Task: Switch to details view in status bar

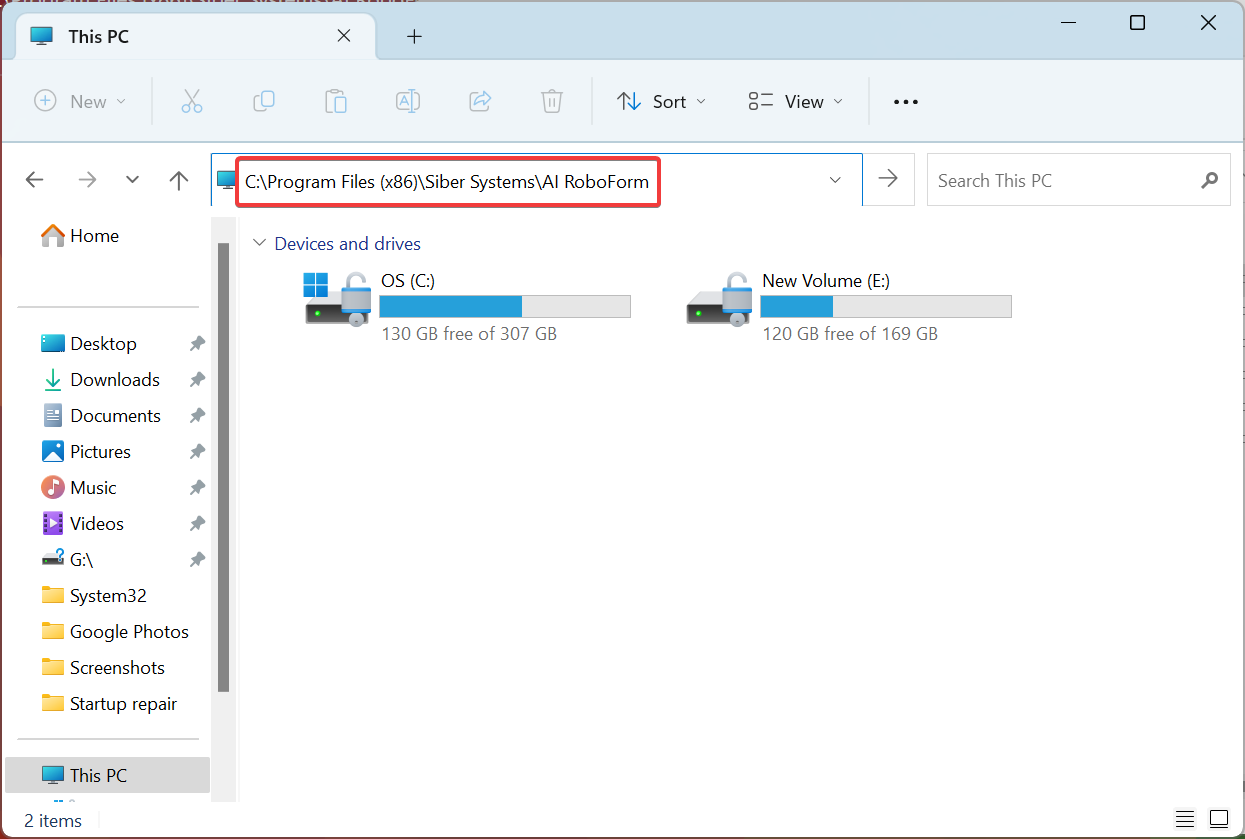Action: pos(1185,819)
